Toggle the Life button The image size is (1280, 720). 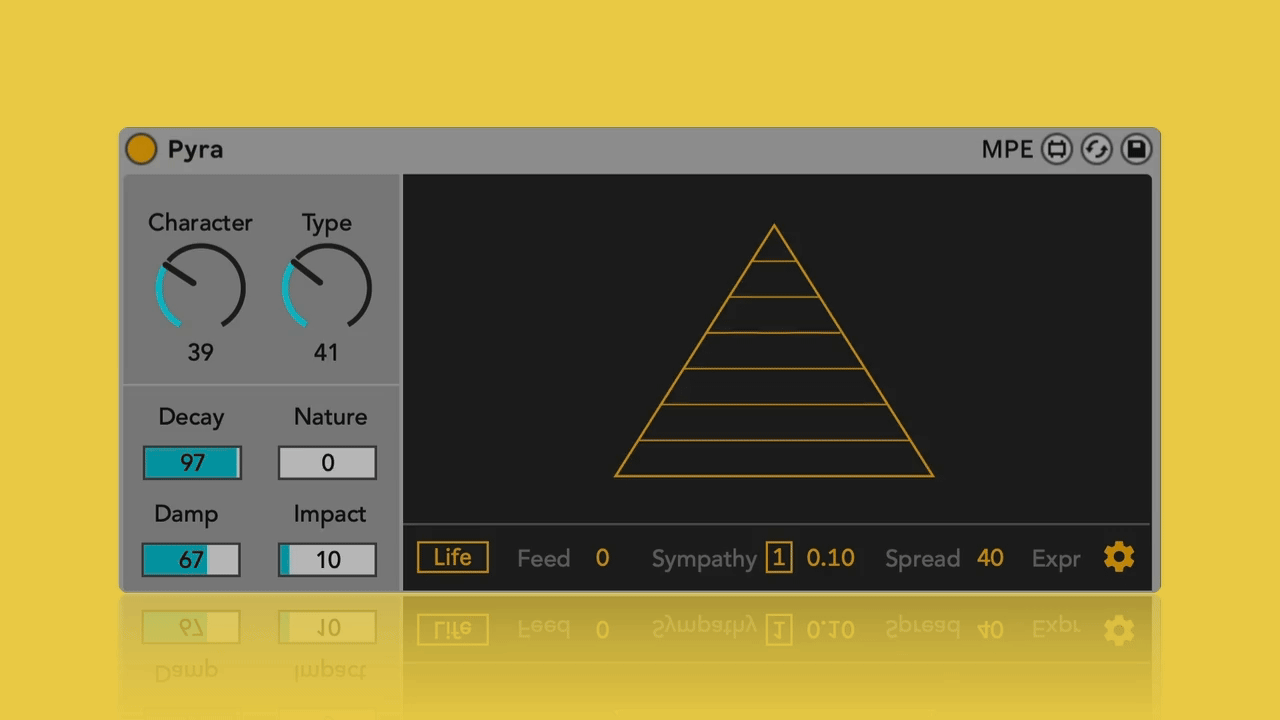pyautogui.click(x=453, y=557)
